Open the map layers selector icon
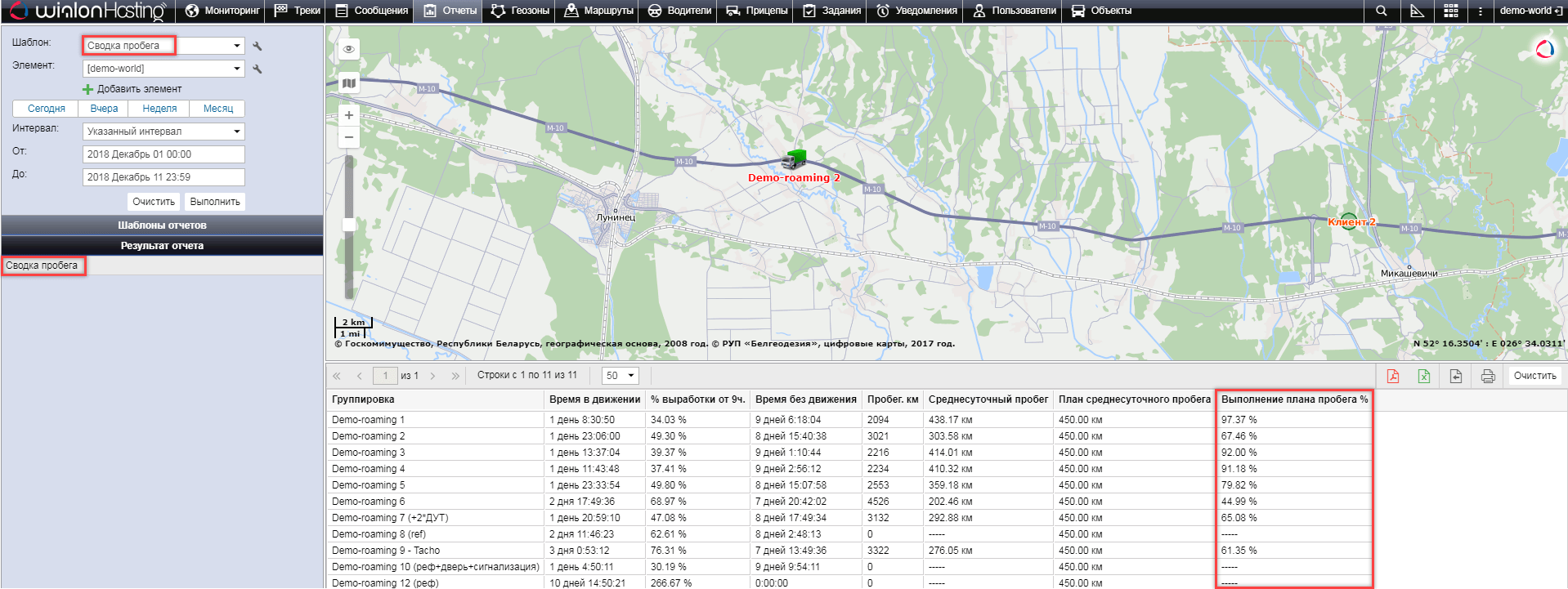Screen dimensions: 1568x589 click(349, 83)
